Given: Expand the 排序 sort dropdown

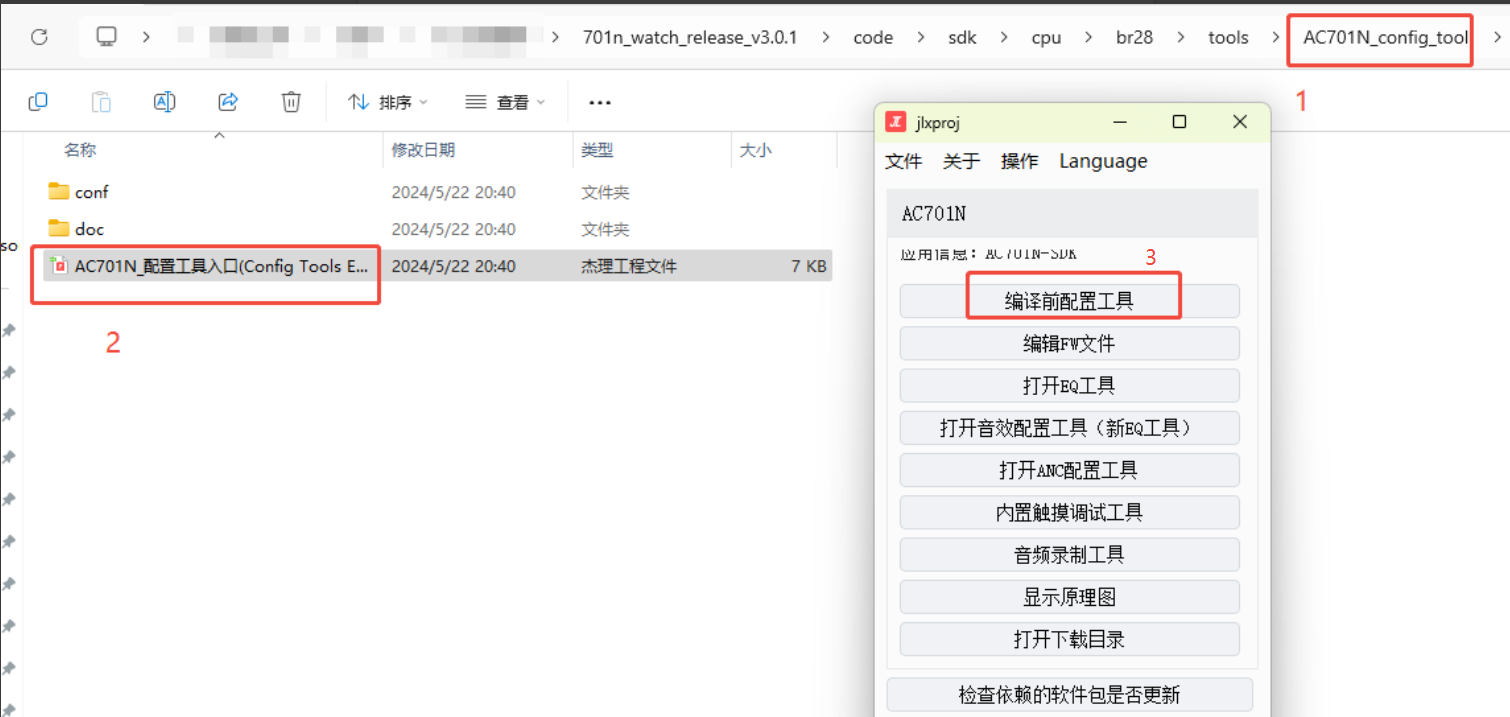Looking at the screenshot, I should [x=388, y=102].
